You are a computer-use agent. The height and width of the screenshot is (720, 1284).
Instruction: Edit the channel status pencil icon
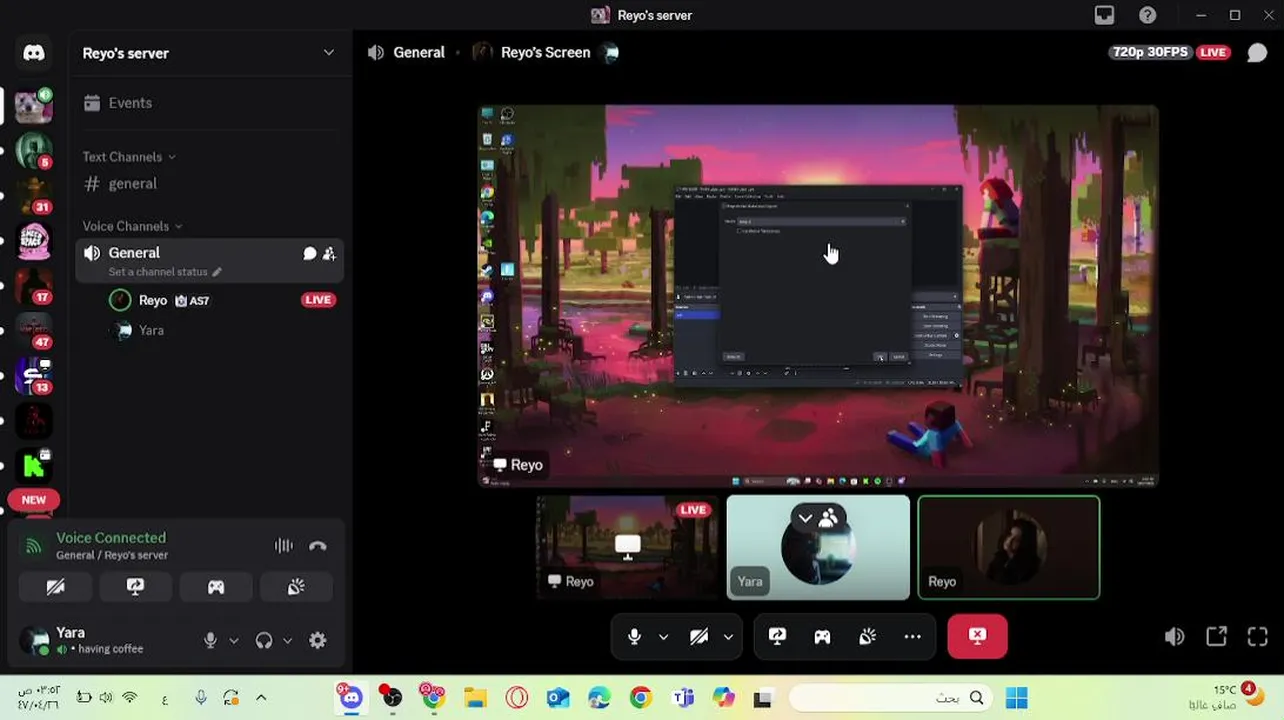(217, 272)
